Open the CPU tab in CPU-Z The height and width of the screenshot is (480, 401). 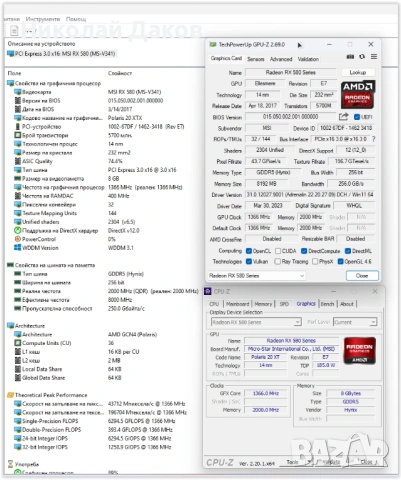(x=214, y=304)
